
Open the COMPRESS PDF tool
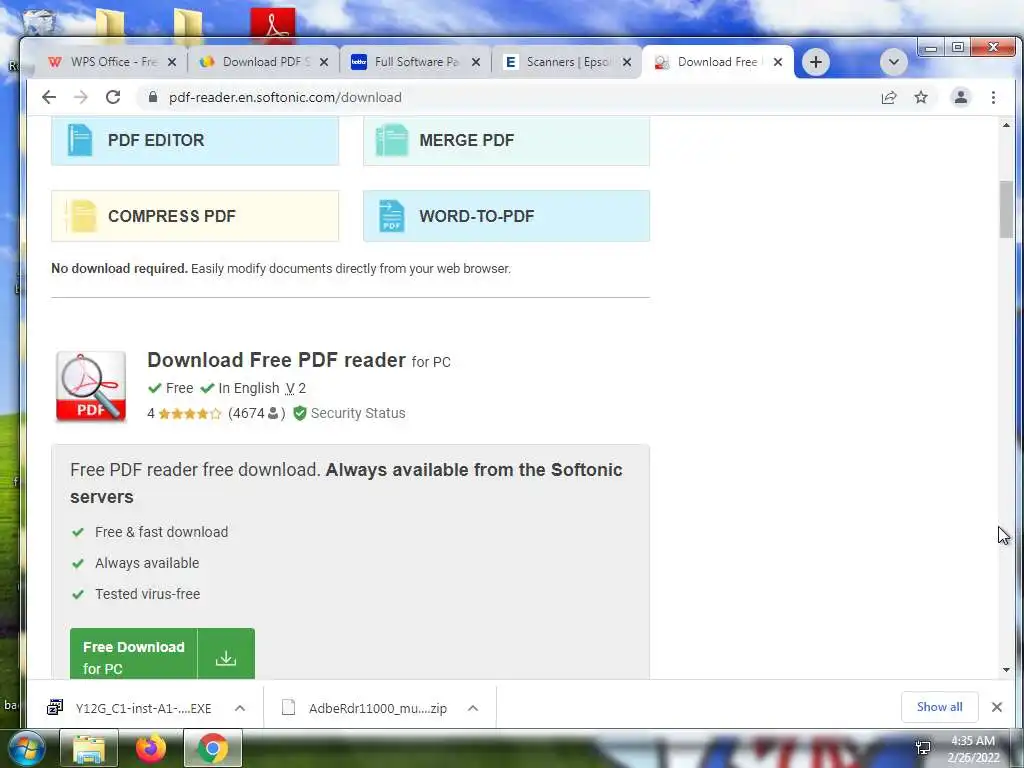195,216
